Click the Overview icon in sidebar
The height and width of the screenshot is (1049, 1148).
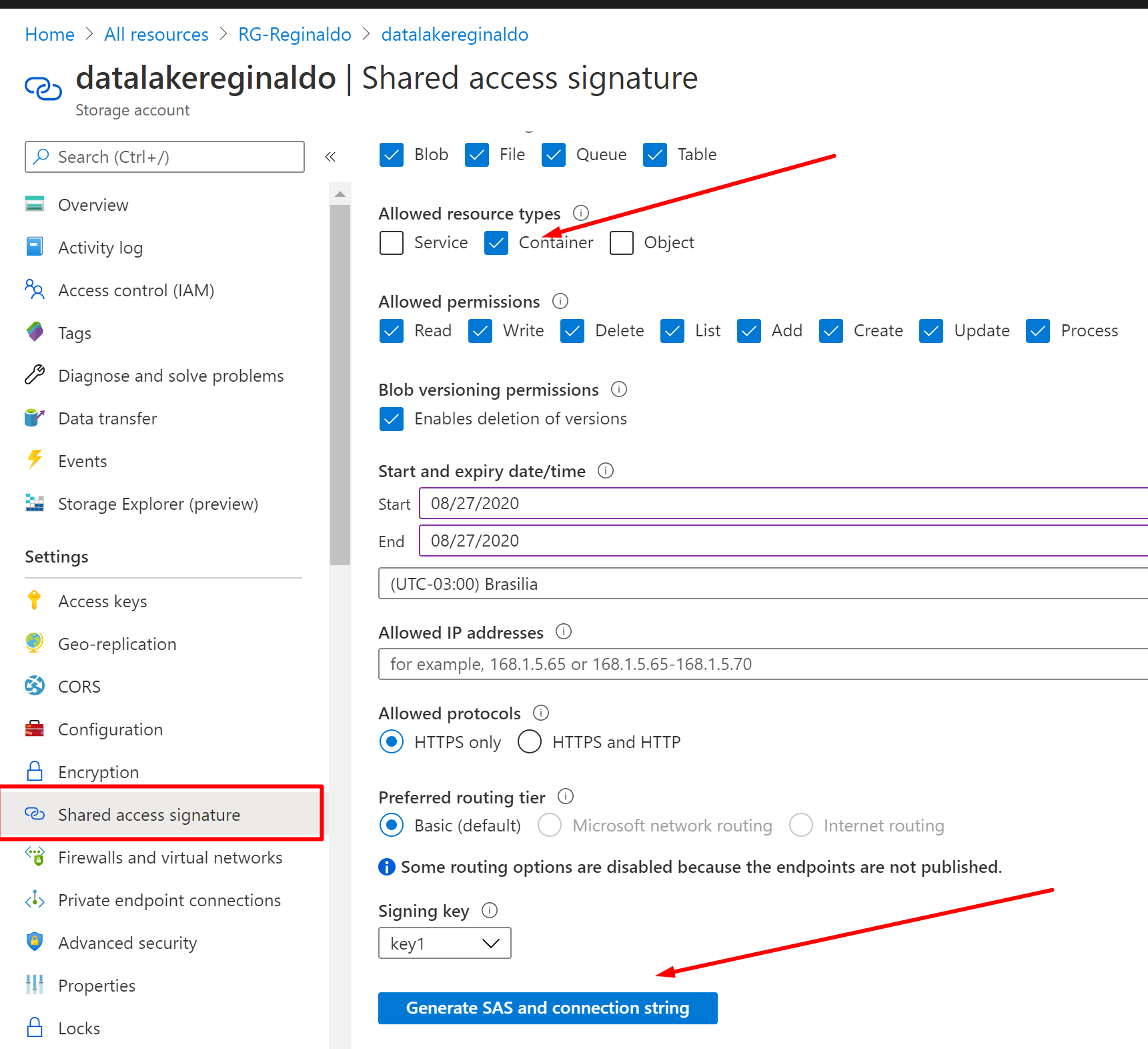coord(35,204)
